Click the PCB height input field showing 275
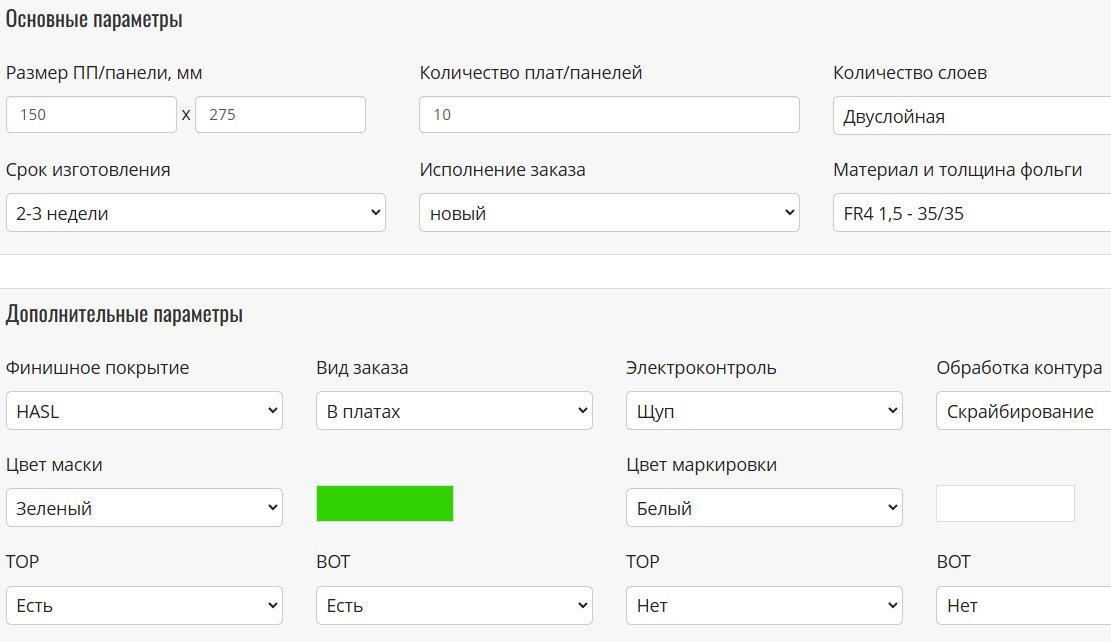 [x=280, y=115]
